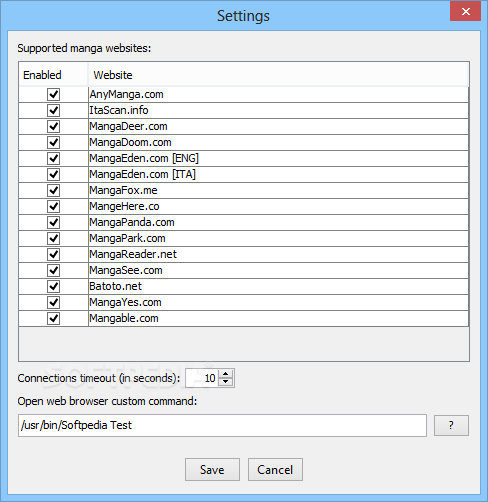Decrease connections timeout with down arrow
The image size is (488, 502).
(x=226, y=382)
